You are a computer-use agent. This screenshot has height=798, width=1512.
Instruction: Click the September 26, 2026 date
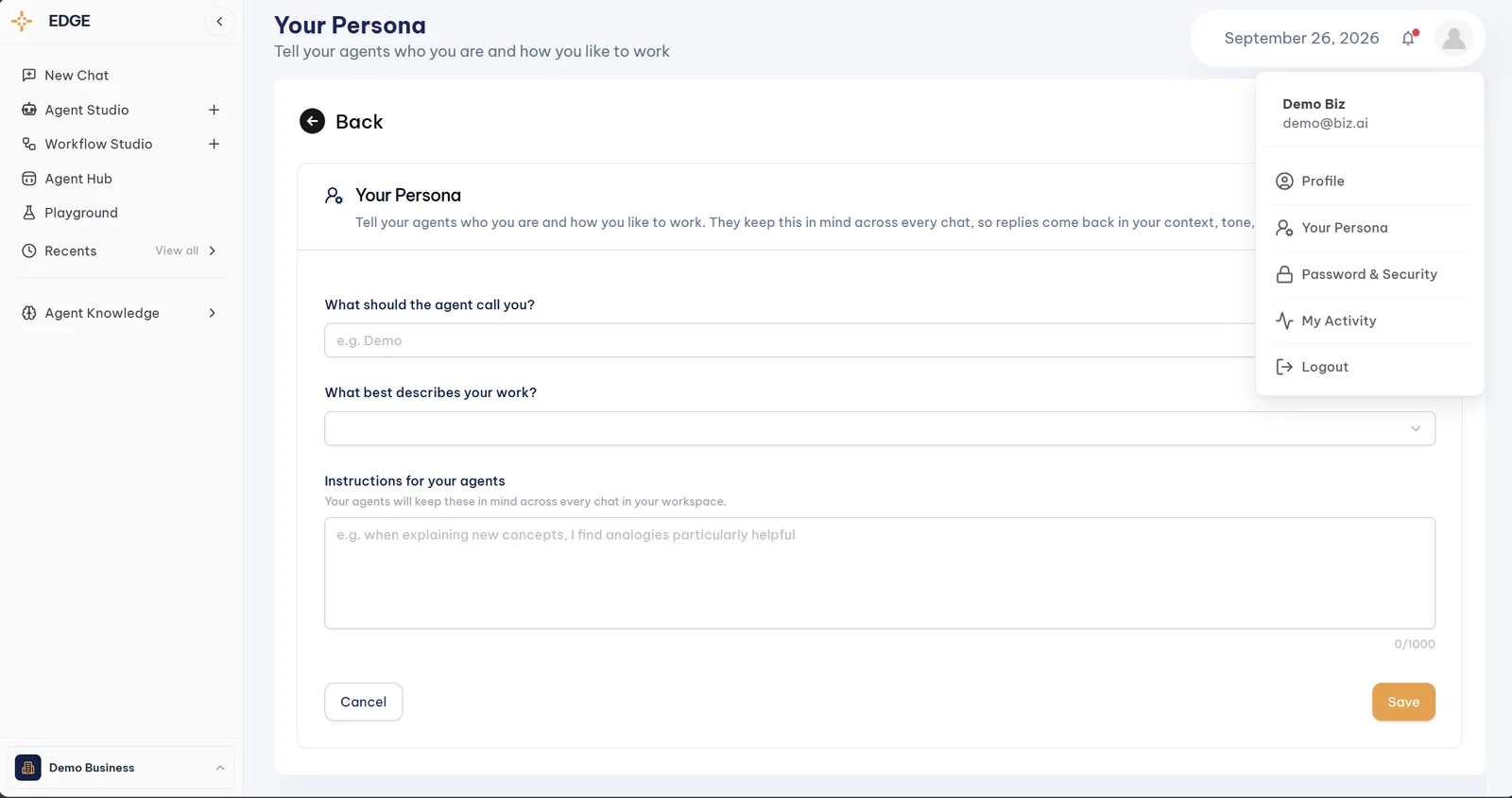pyautogui.click(x=1301, y=38)
